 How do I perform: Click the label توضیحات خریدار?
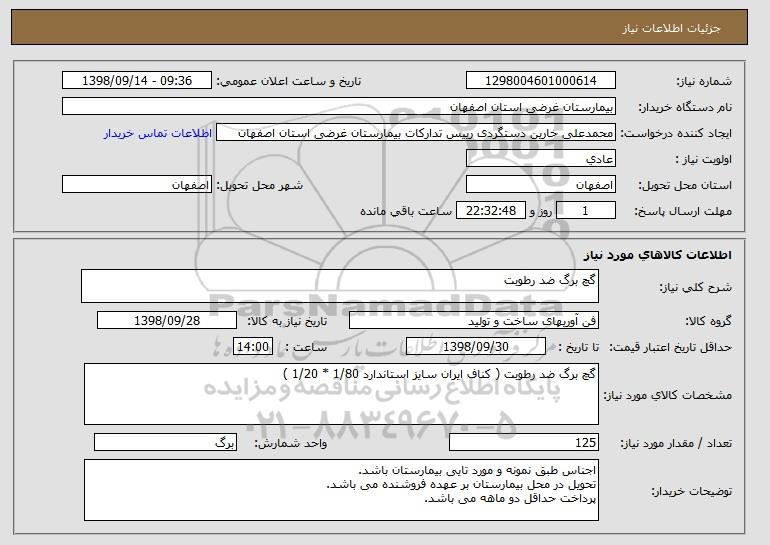click(x=691, y=491)
